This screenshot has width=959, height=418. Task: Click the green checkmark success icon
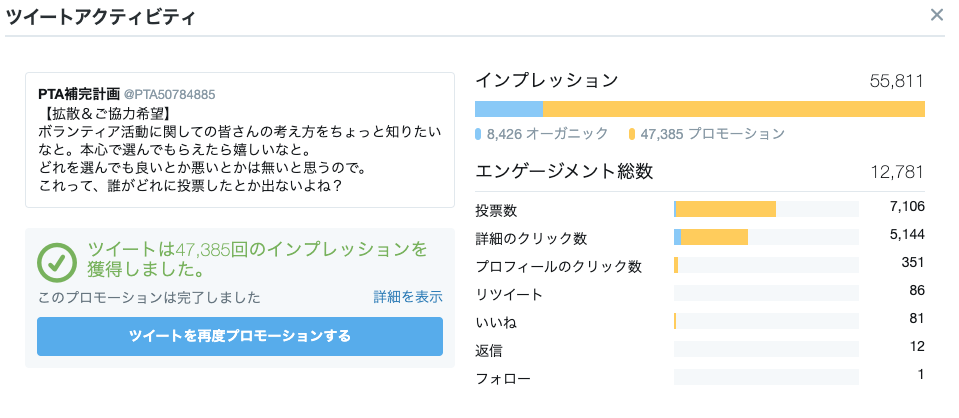click(57, 261)
